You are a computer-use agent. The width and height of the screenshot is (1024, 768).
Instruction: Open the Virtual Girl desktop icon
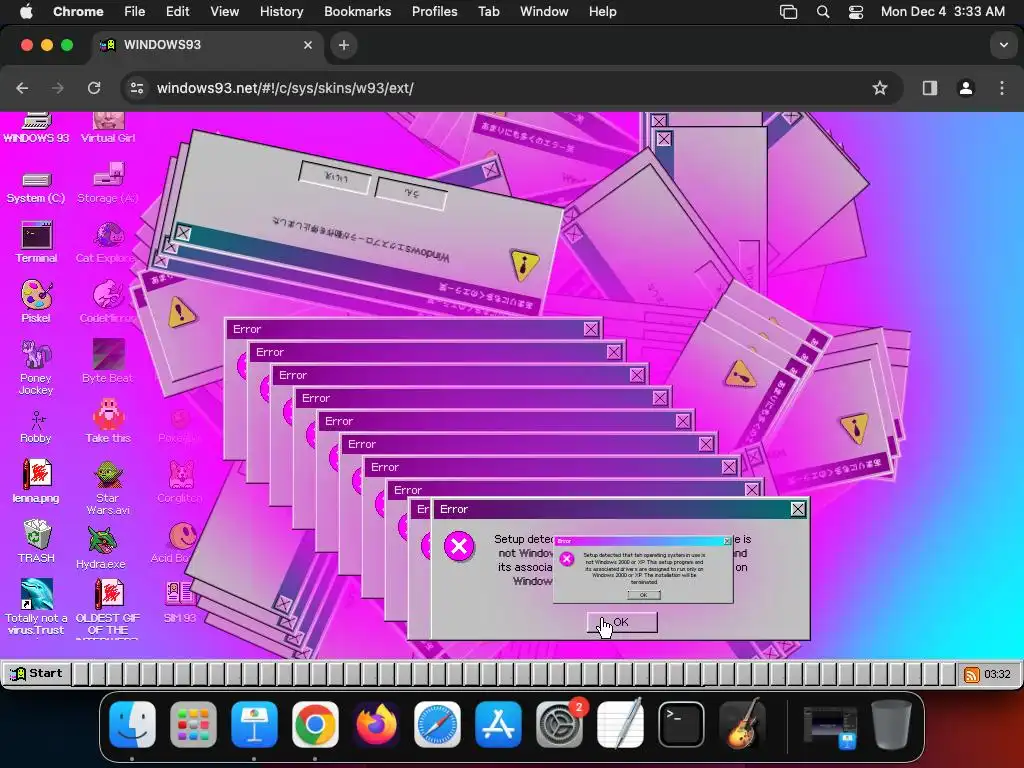(x=108, y=127)
